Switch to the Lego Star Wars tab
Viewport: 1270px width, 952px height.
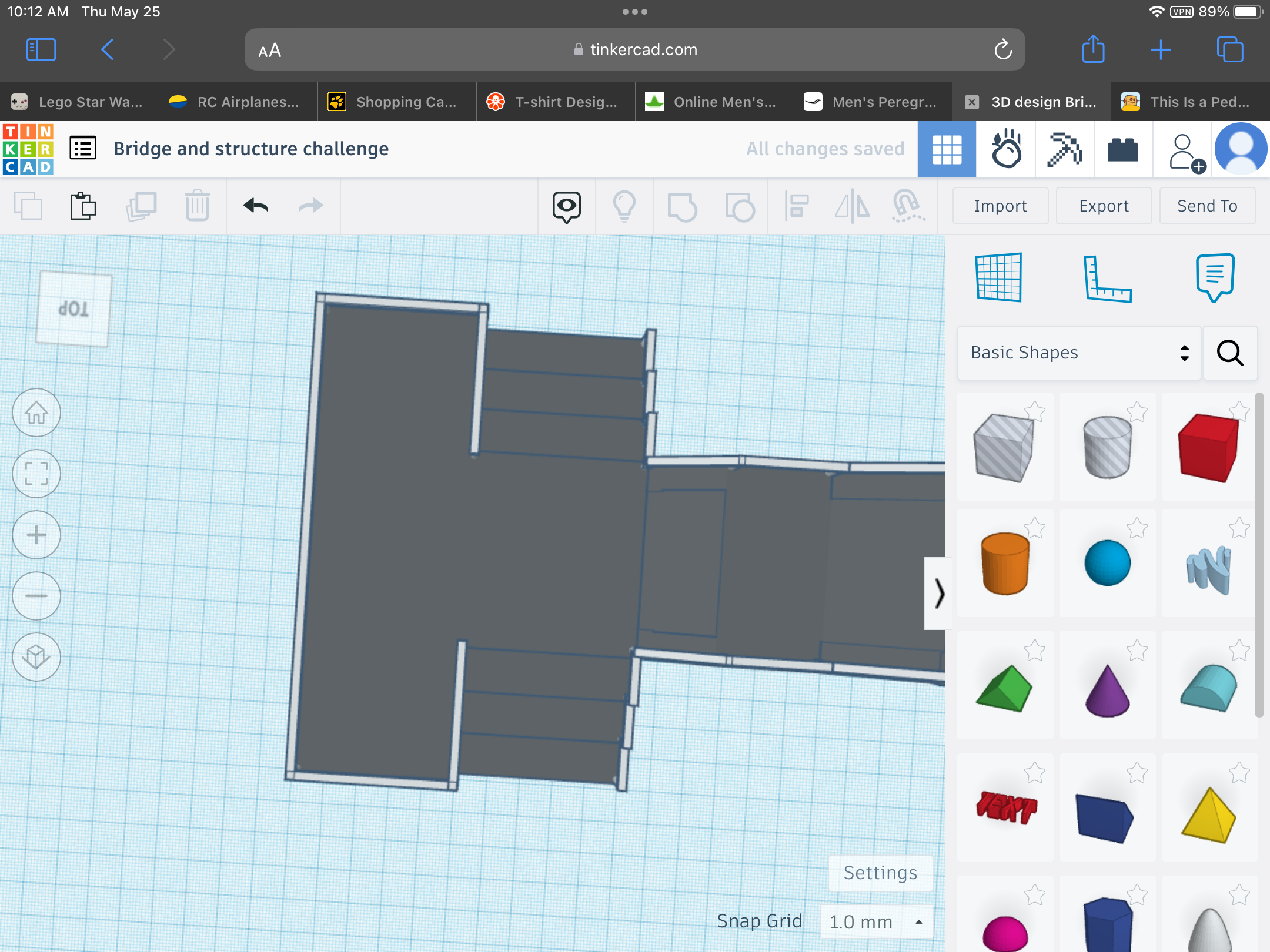pos(79,102)
